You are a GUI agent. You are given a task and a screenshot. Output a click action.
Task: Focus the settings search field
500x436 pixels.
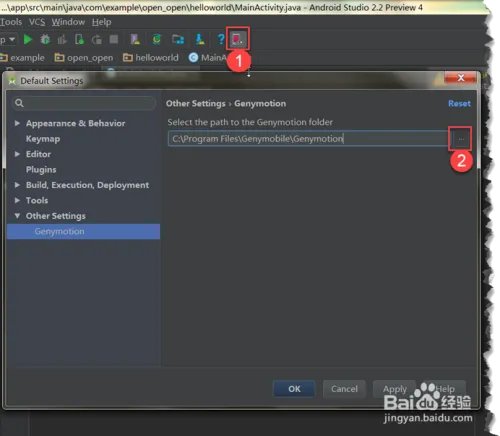pyautogui.click(x=84, y=103)
